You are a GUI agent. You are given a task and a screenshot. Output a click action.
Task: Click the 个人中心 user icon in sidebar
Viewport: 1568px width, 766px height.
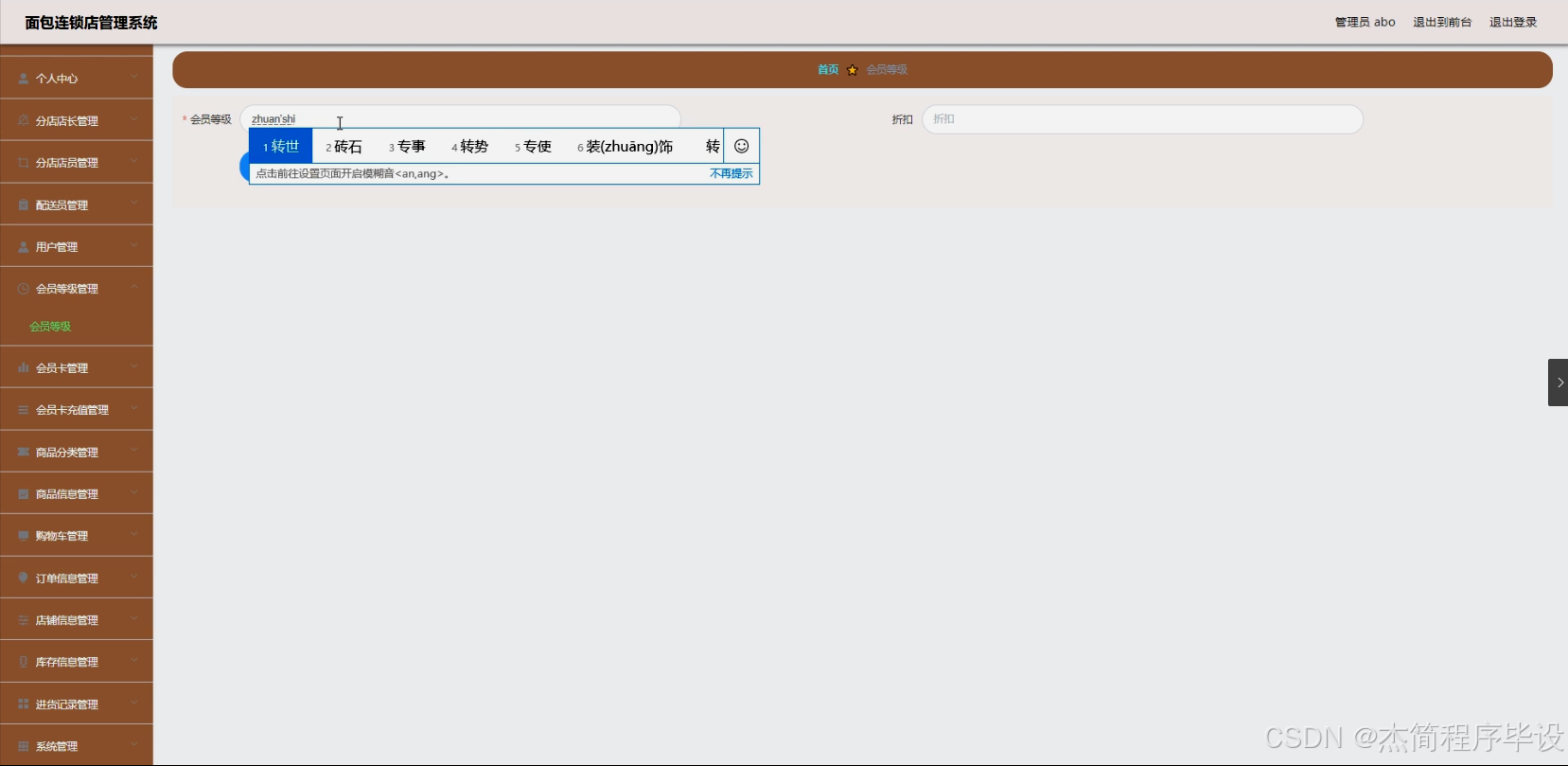coord(23,79)
